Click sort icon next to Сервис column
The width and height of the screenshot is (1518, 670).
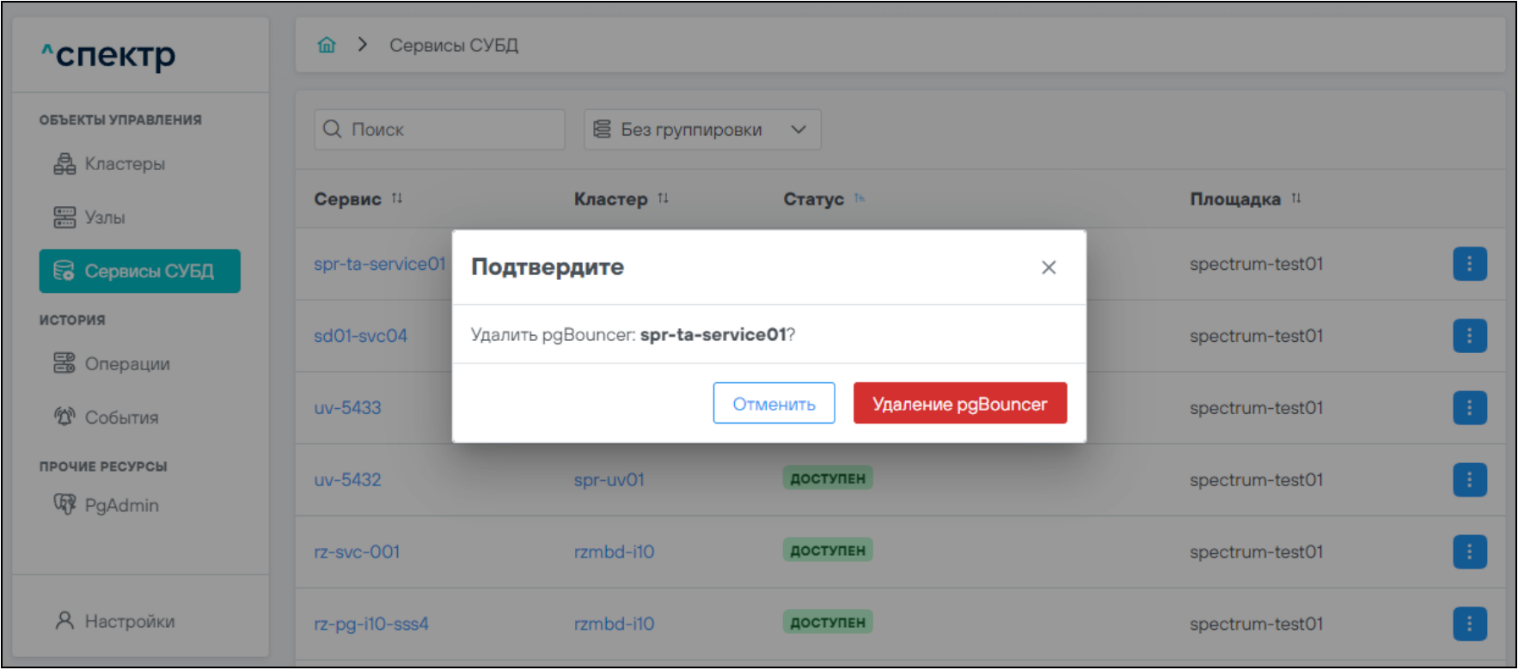[x=397, y=200]
